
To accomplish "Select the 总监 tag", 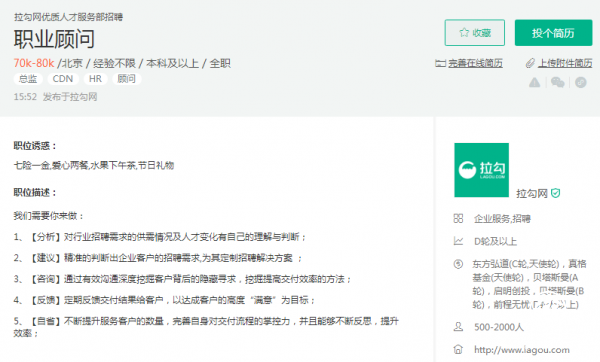I will tap(28, 79).
